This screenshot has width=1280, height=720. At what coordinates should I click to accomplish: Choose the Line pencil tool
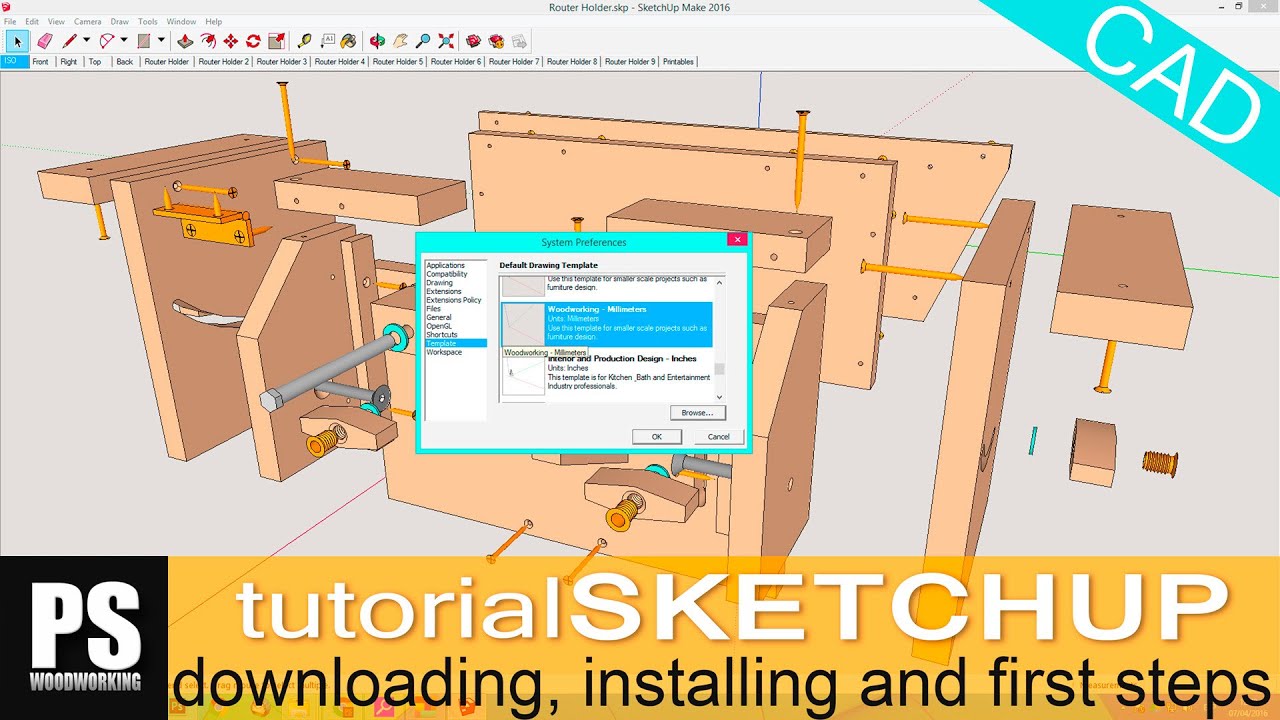(x=69, y=41)
